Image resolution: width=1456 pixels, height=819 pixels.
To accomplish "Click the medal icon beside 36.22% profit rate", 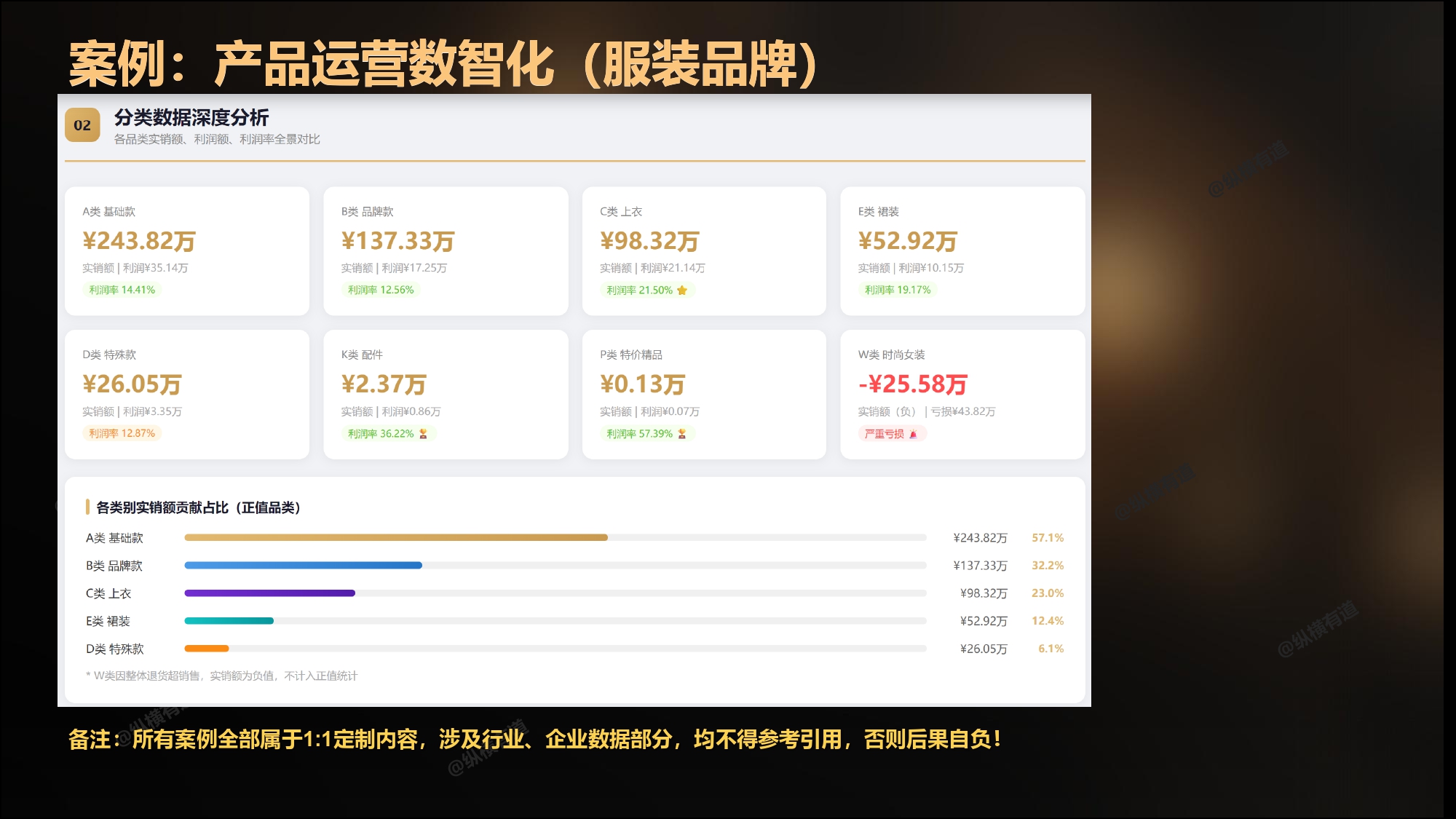I will [x=423, y=433].
